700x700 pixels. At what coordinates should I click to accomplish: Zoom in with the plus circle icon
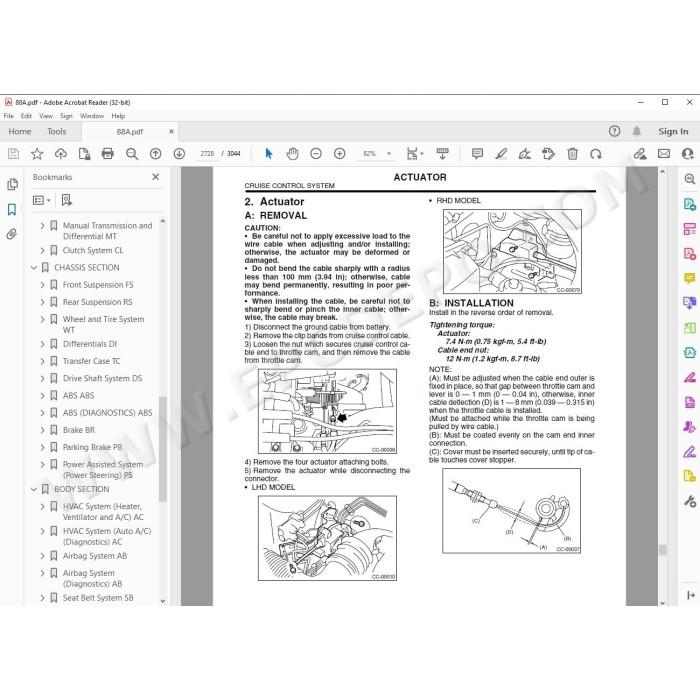(339, 154)
